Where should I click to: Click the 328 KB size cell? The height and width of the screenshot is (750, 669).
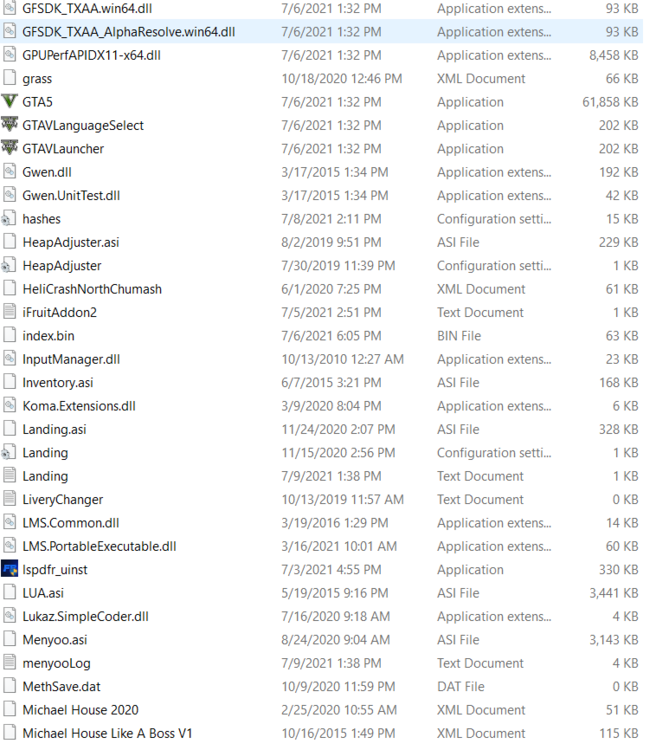click(x=619, y=430)
